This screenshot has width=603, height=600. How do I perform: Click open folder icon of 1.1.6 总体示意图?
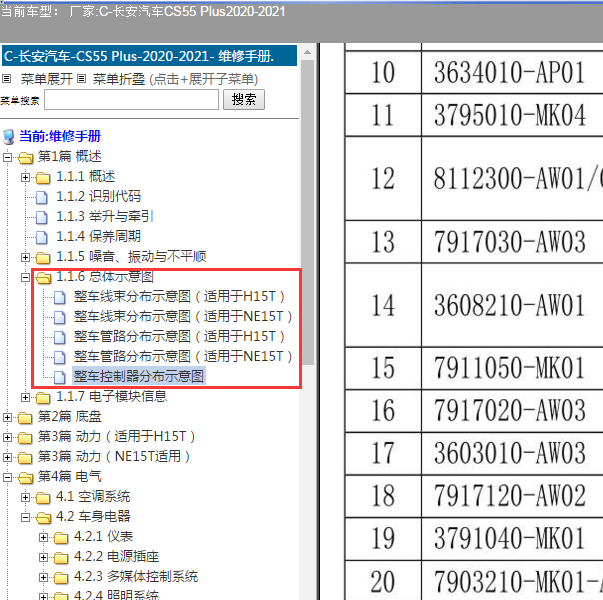pyautogui.click(x=43, y=278)
